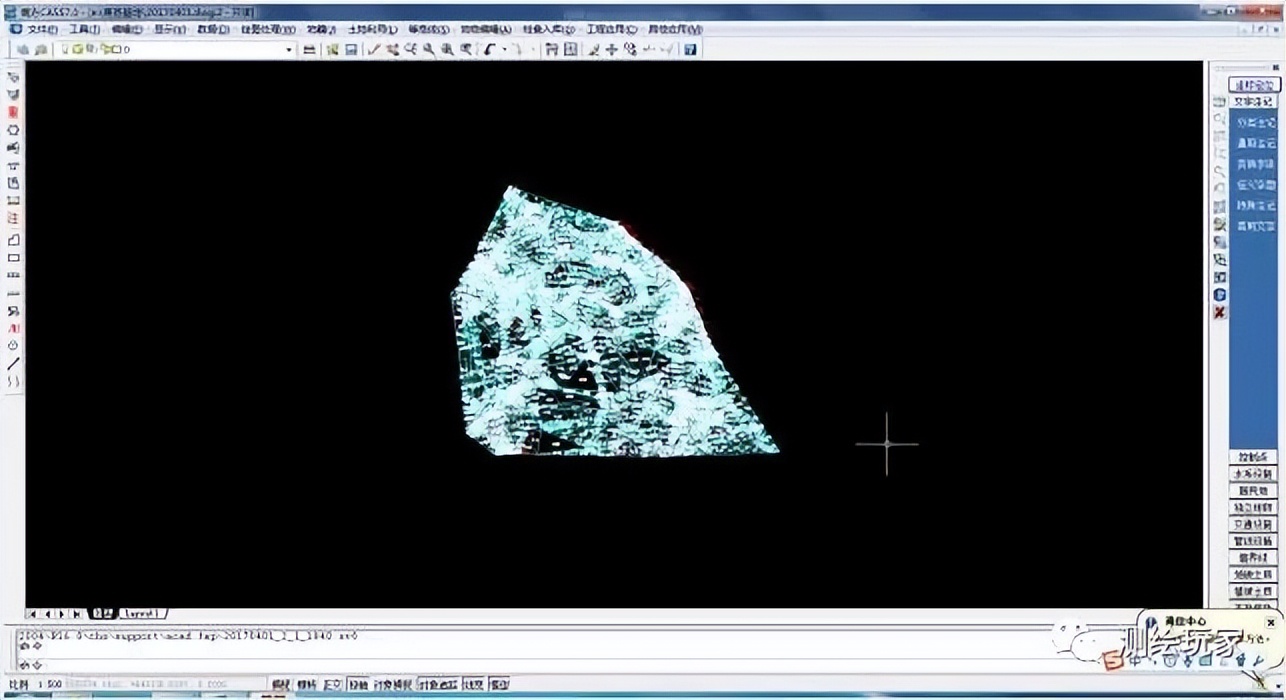Toggle 极轴 (Polar) tracking in status bar
The width and height of the screenshot is (1286, 700).
coord(358,685)
